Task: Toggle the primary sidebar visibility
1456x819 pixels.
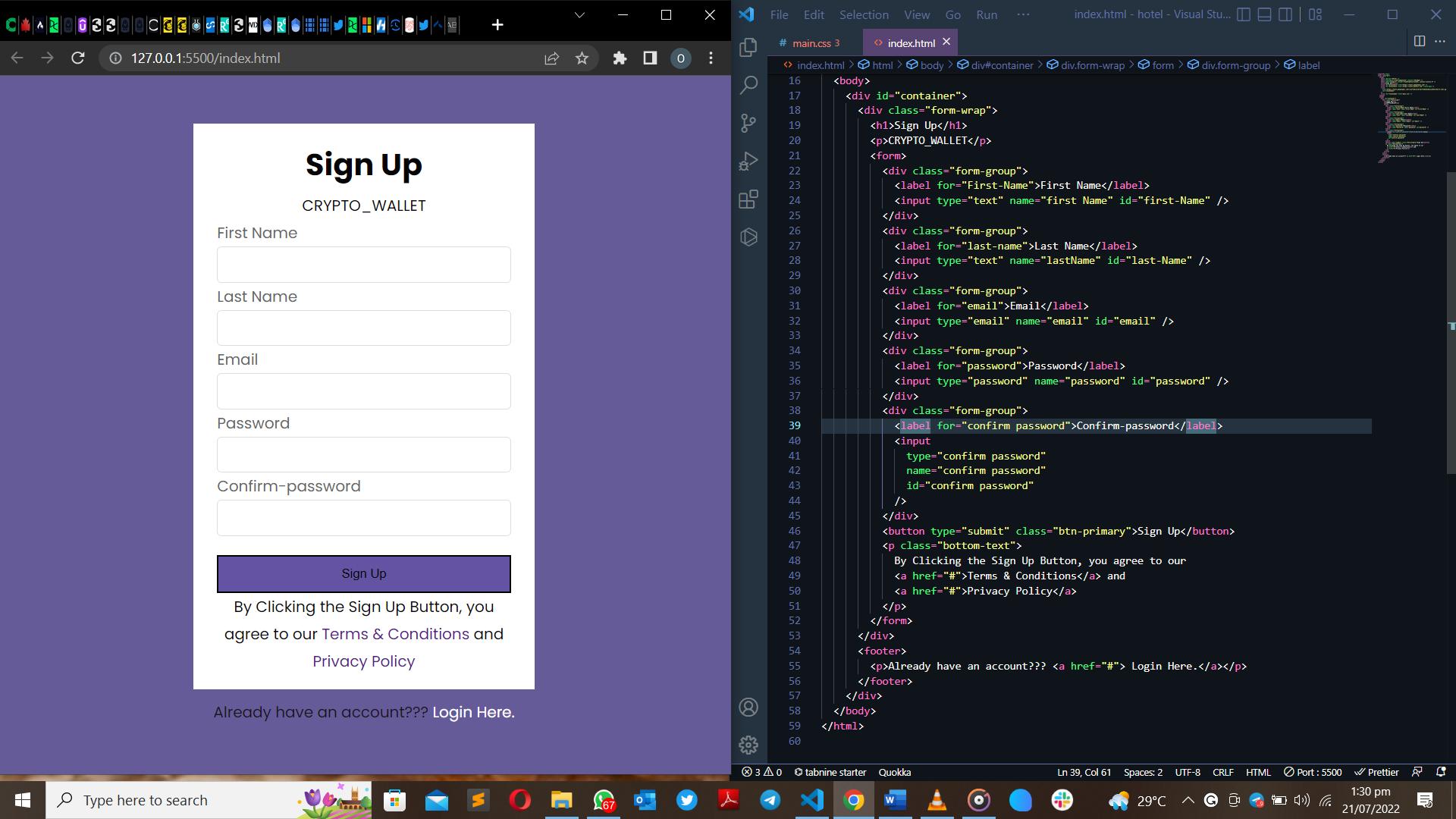Action: point(1244,14)
